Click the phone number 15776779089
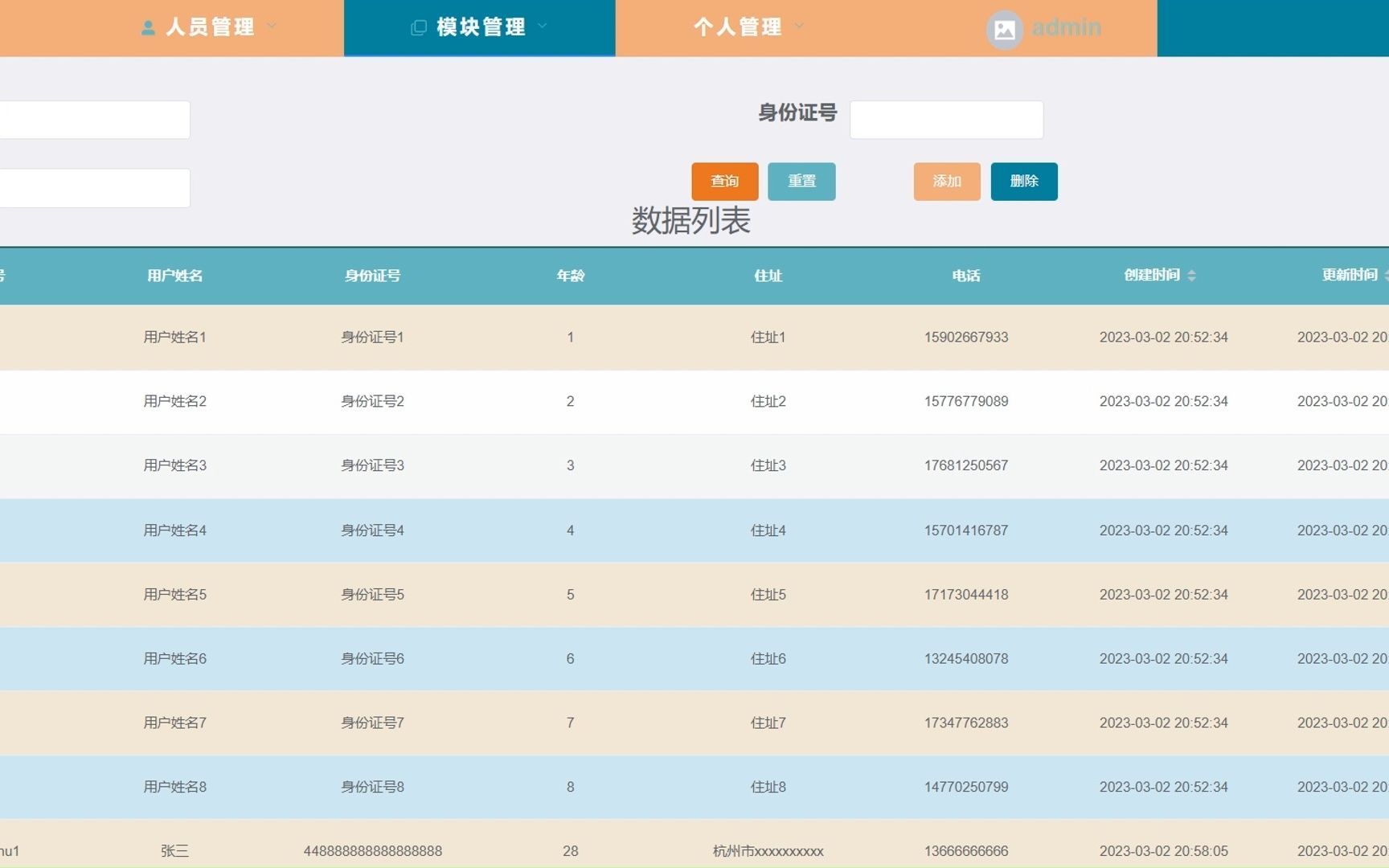This screenshot has height=868, width=1389. click(x=966, y=402)
